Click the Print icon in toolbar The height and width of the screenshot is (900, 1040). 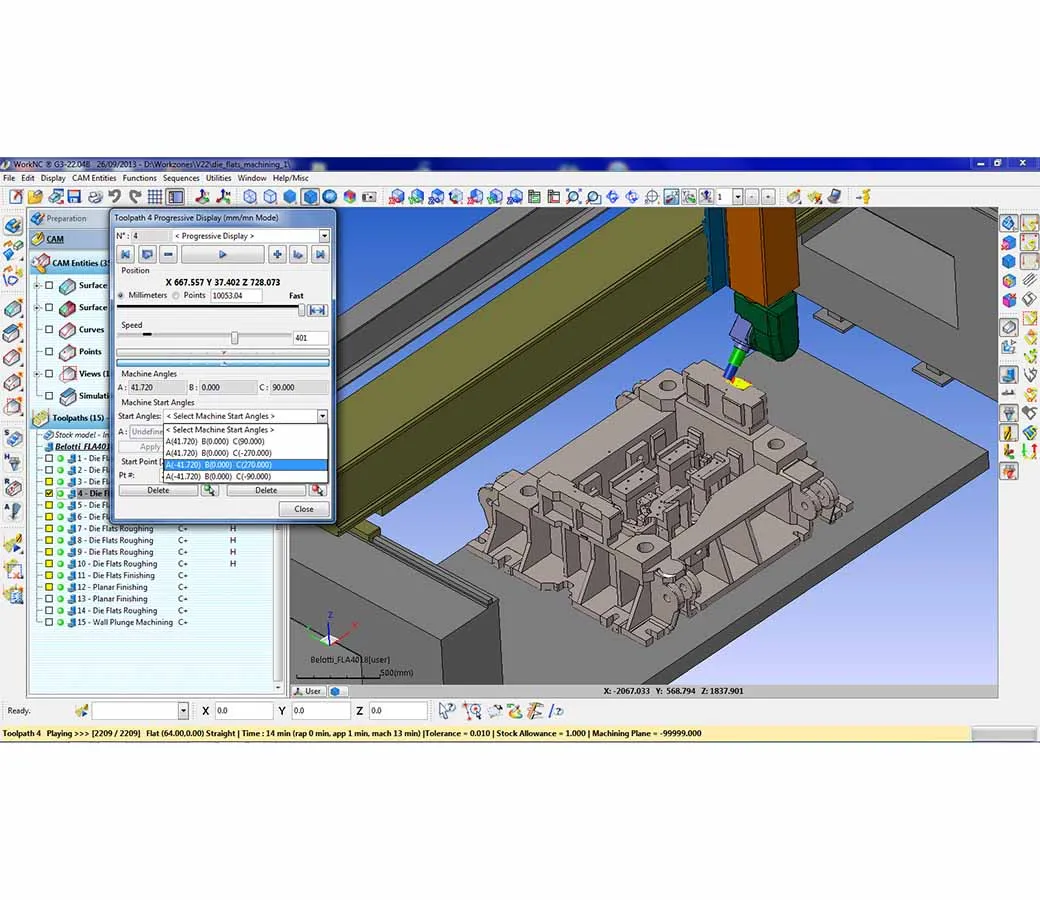click(x=95, y=196)
